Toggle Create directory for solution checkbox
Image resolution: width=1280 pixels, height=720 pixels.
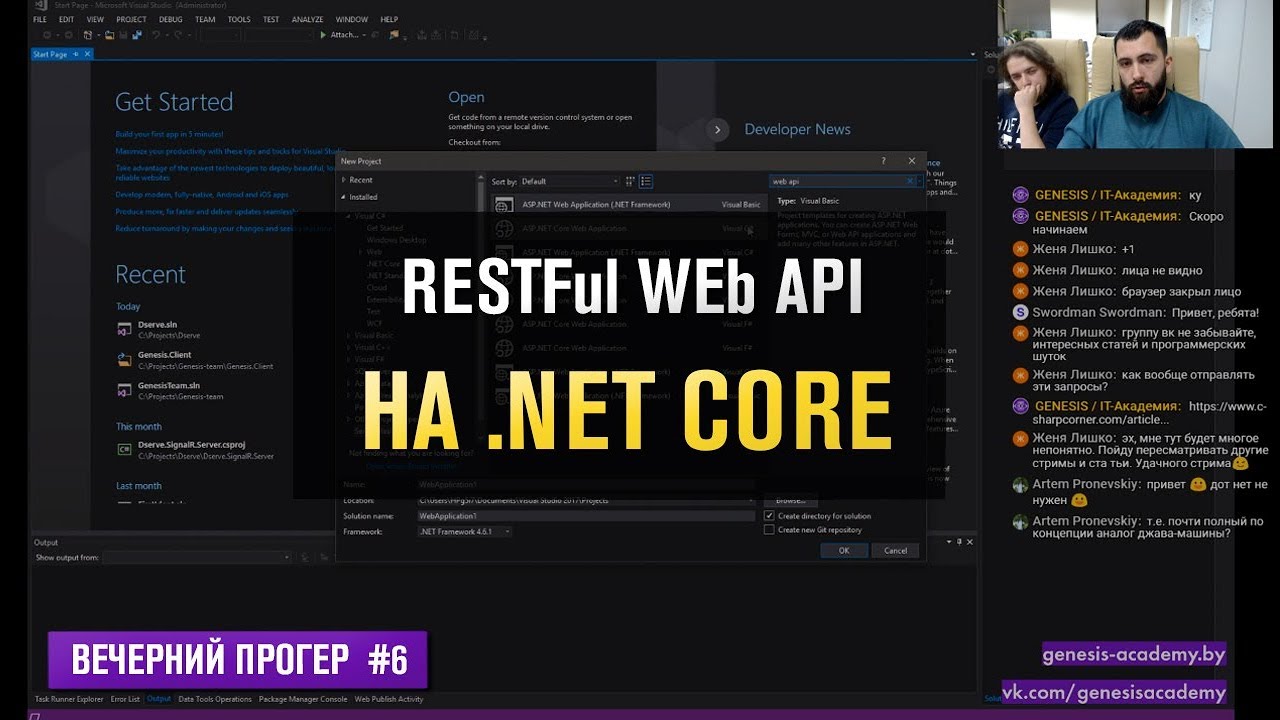click(769, 516)
